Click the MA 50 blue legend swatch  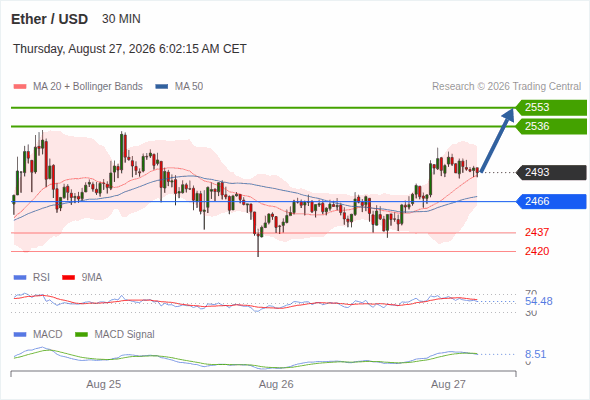click(x=162, y=87)
